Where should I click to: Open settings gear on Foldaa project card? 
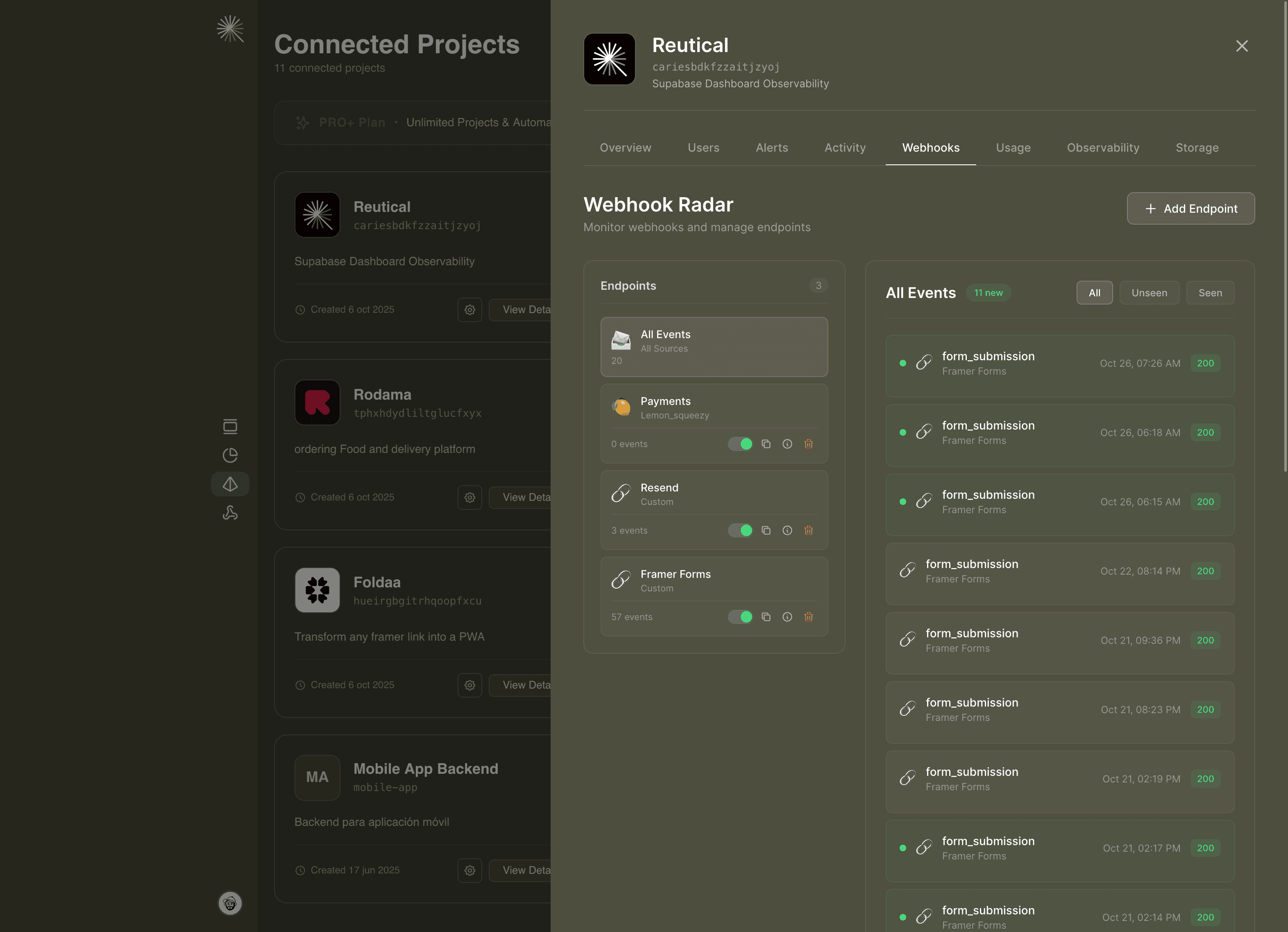(x=469, y=685)
